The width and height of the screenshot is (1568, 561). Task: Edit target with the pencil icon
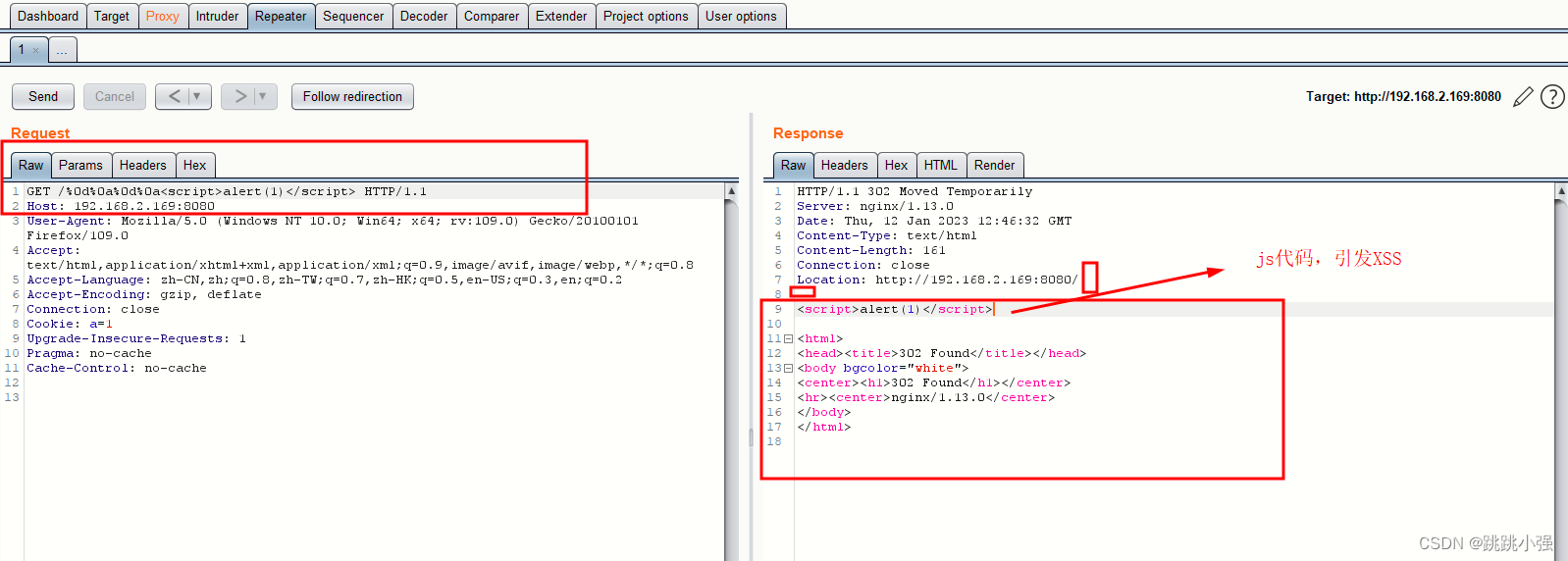click(x=1523, y=96)
